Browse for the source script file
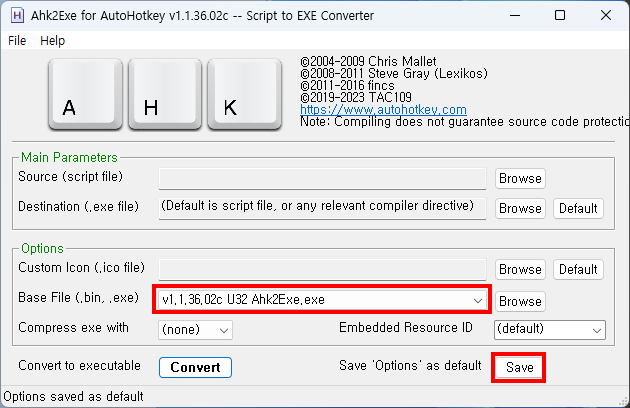Viewport: 630px width, 408px height. click(520, 178)
